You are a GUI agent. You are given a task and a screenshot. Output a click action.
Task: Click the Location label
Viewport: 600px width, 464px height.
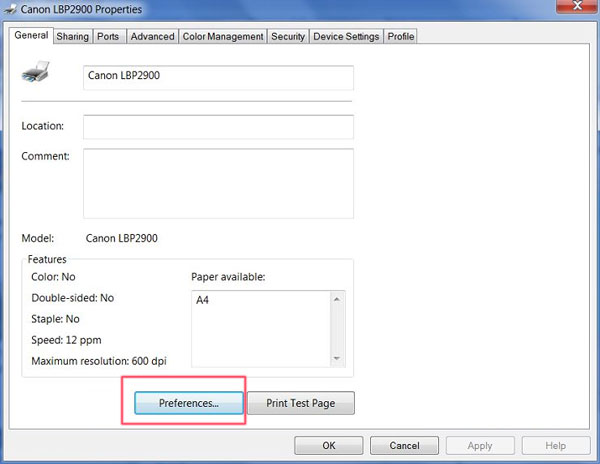(x=42, y=126)
